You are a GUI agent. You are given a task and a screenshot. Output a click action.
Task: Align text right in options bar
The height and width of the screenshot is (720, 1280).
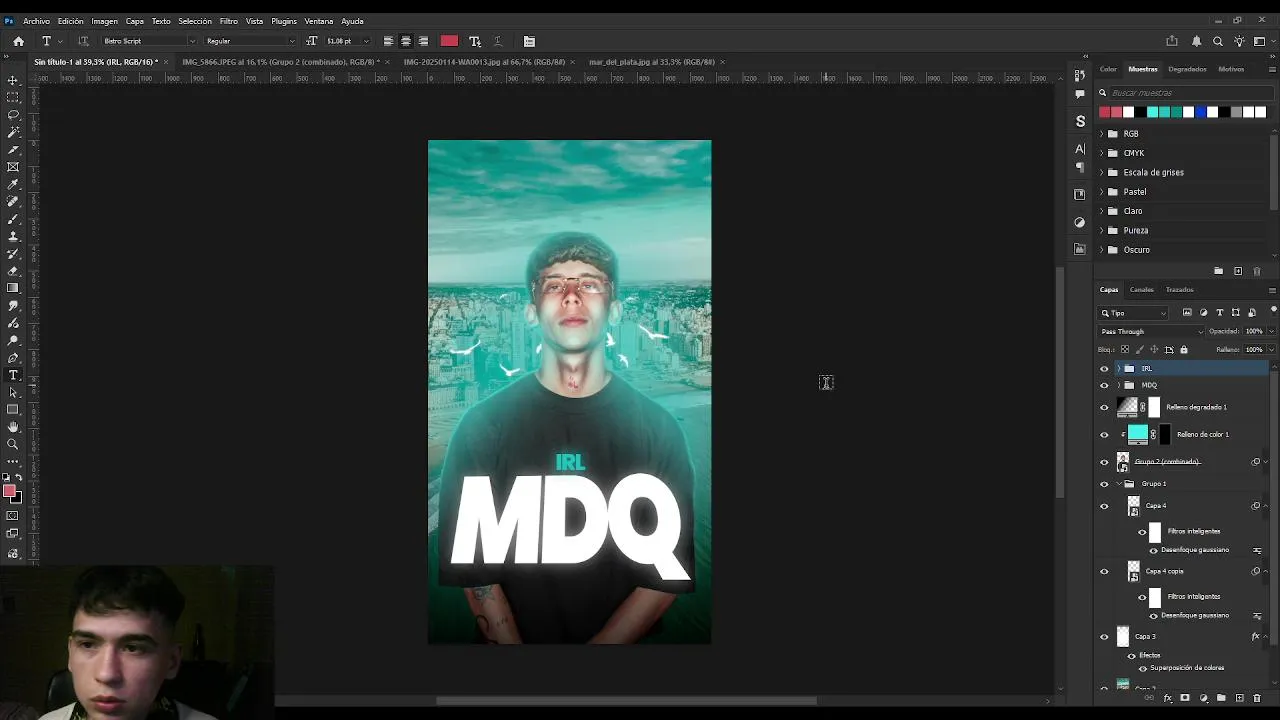423,41
